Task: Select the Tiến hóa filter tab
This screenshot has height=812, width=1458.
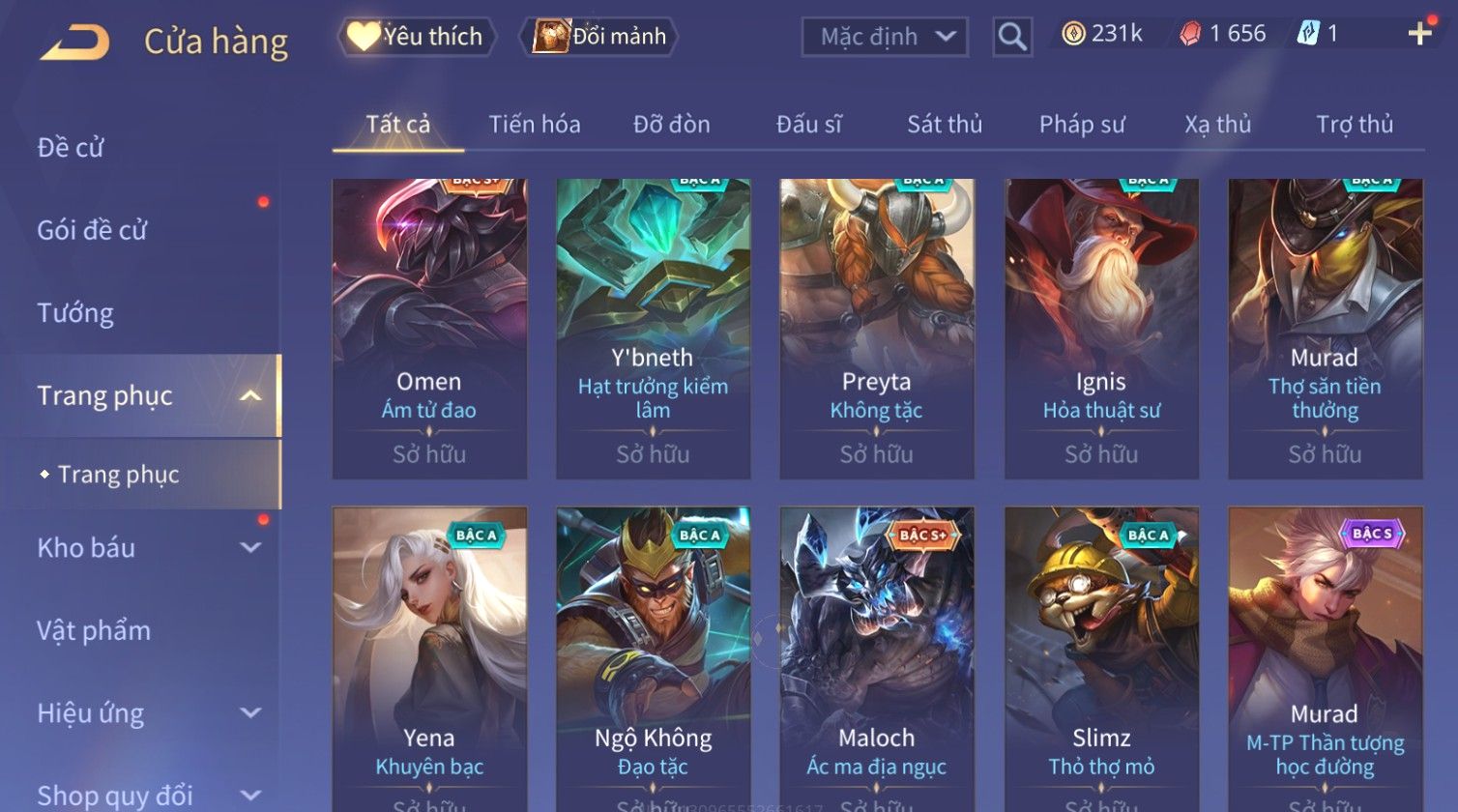Action: pos(535,124)
